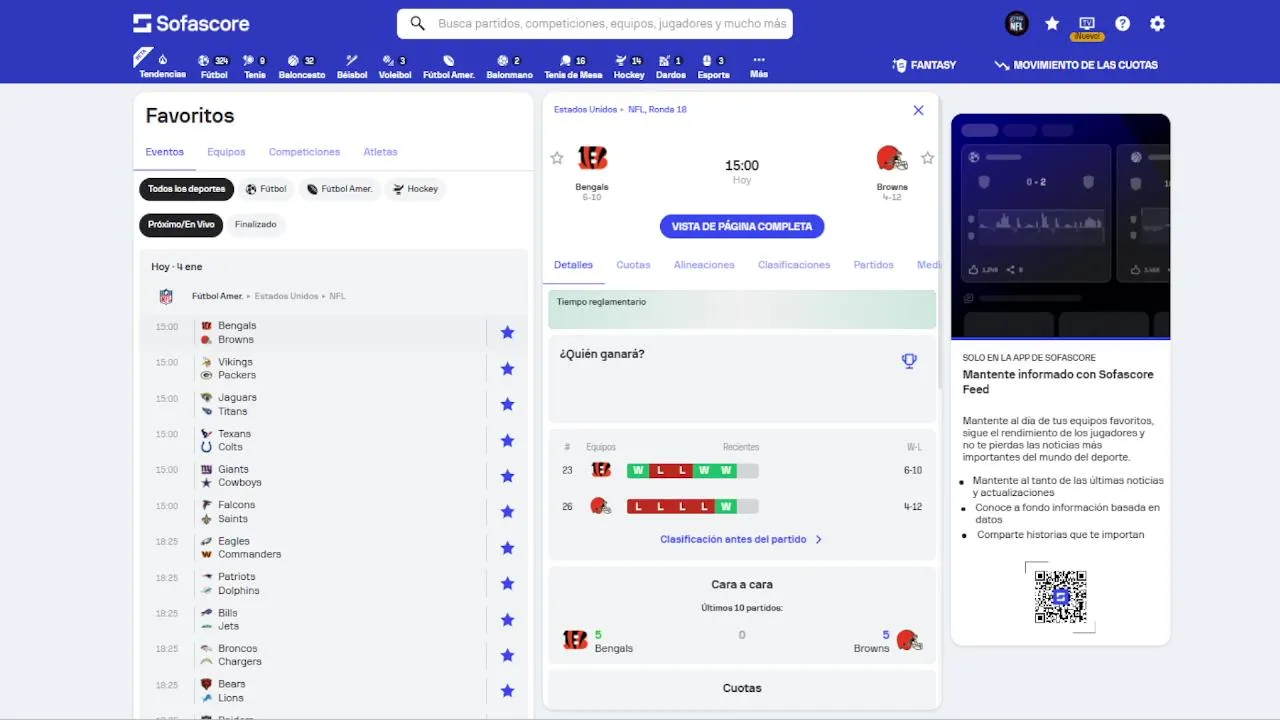Open Clasificación antes del partido link
1280x720 pixels.
click(x=741, y=539)
